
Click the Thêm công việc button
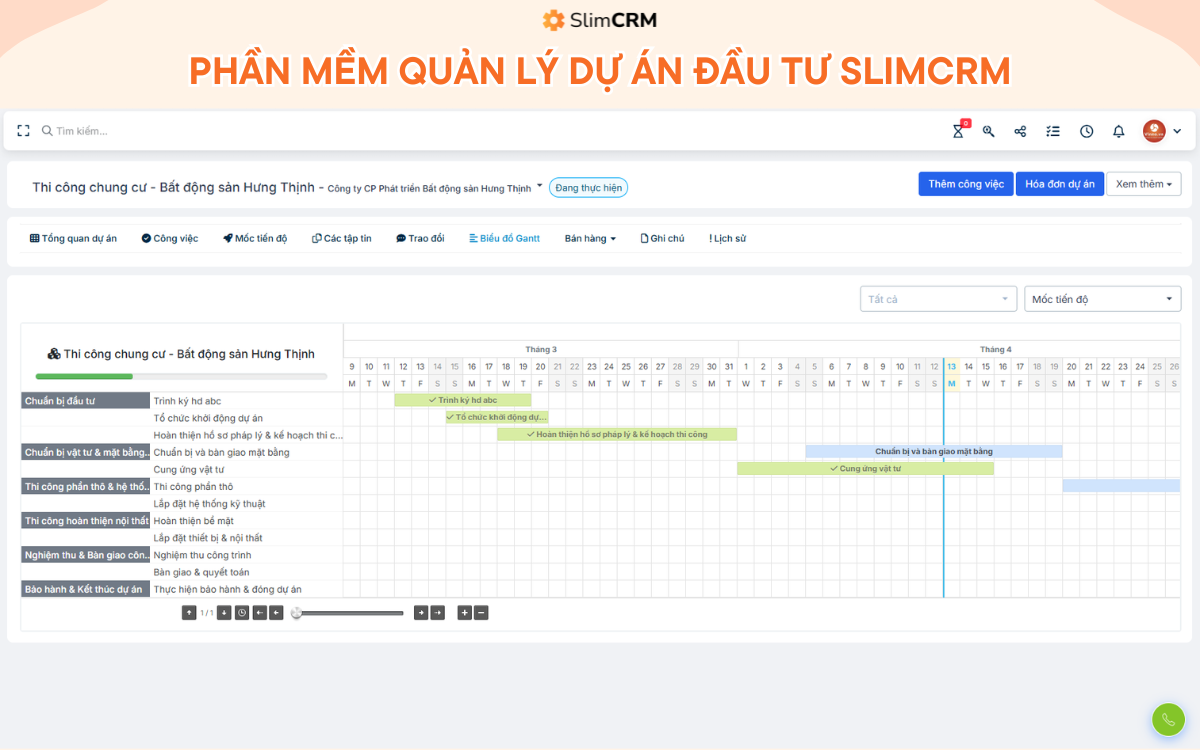pos(965,183)
